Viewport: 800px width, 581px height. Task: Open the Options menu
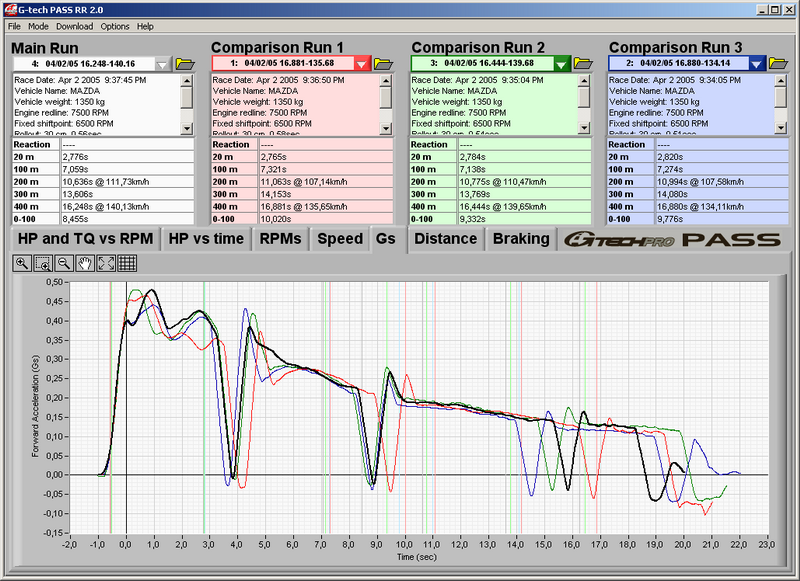point(115,27)
